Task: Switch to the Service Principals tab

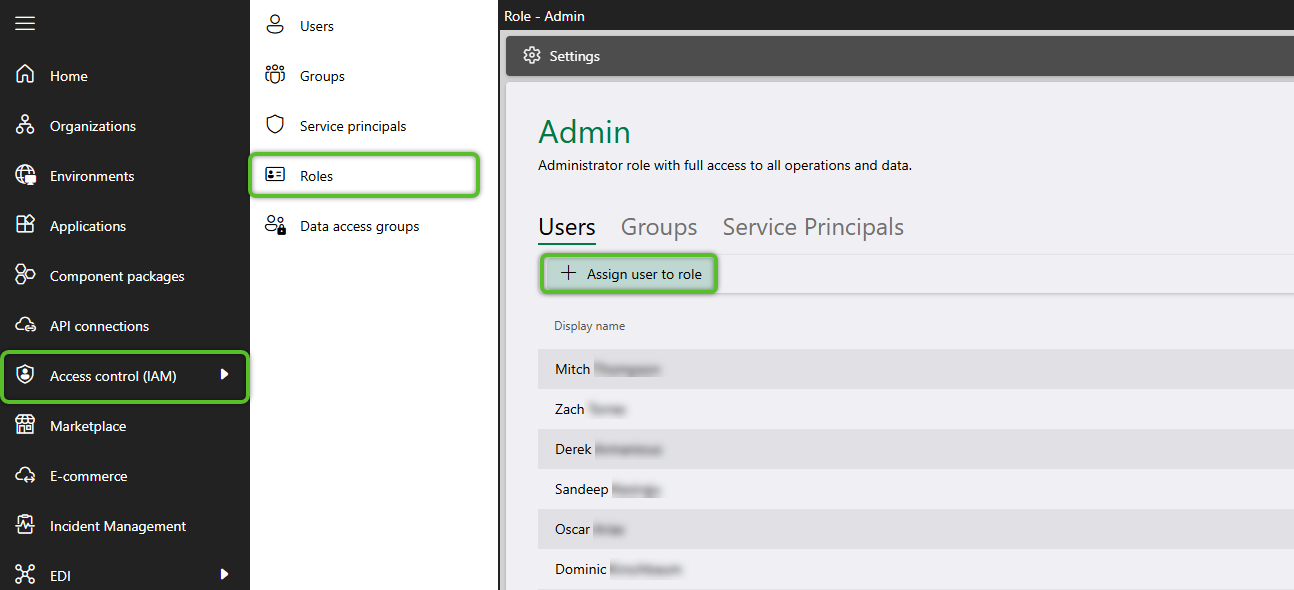Action: (813, 227)
